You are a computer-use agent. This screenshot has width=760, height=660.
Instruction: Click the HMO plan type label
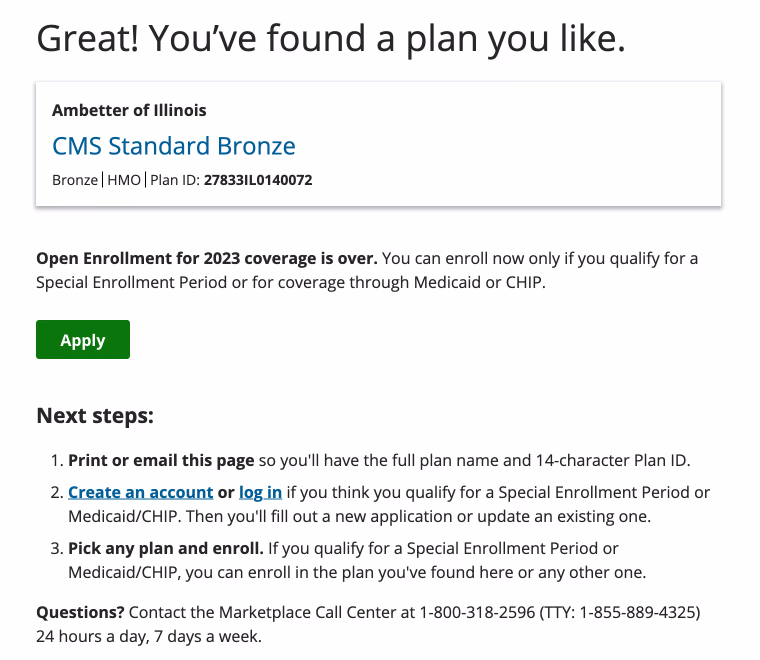point(124,181)
